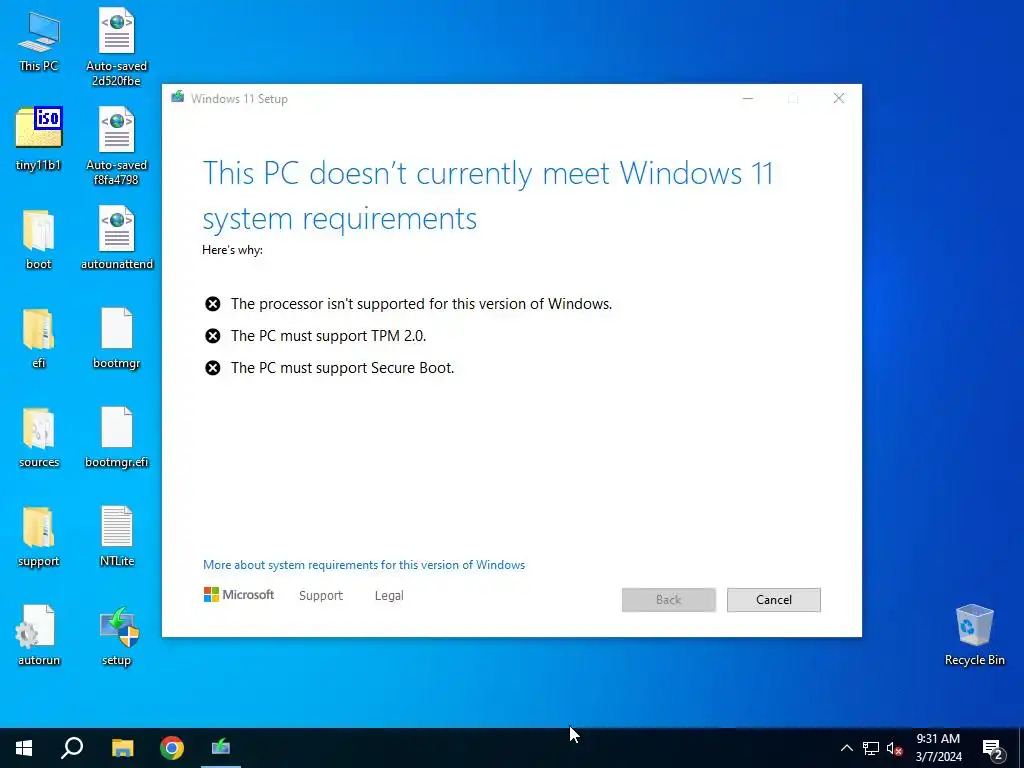Select the support folder on desktop
This screenshot has height=768, width=1024.
(x=39, y=537)
